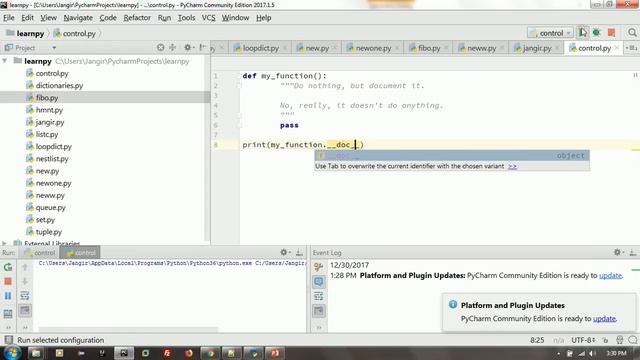The height and width of the screenshot is (360, 640).
Task: Open Search Everywhere magnifier icon
Action: coord(632,33)
